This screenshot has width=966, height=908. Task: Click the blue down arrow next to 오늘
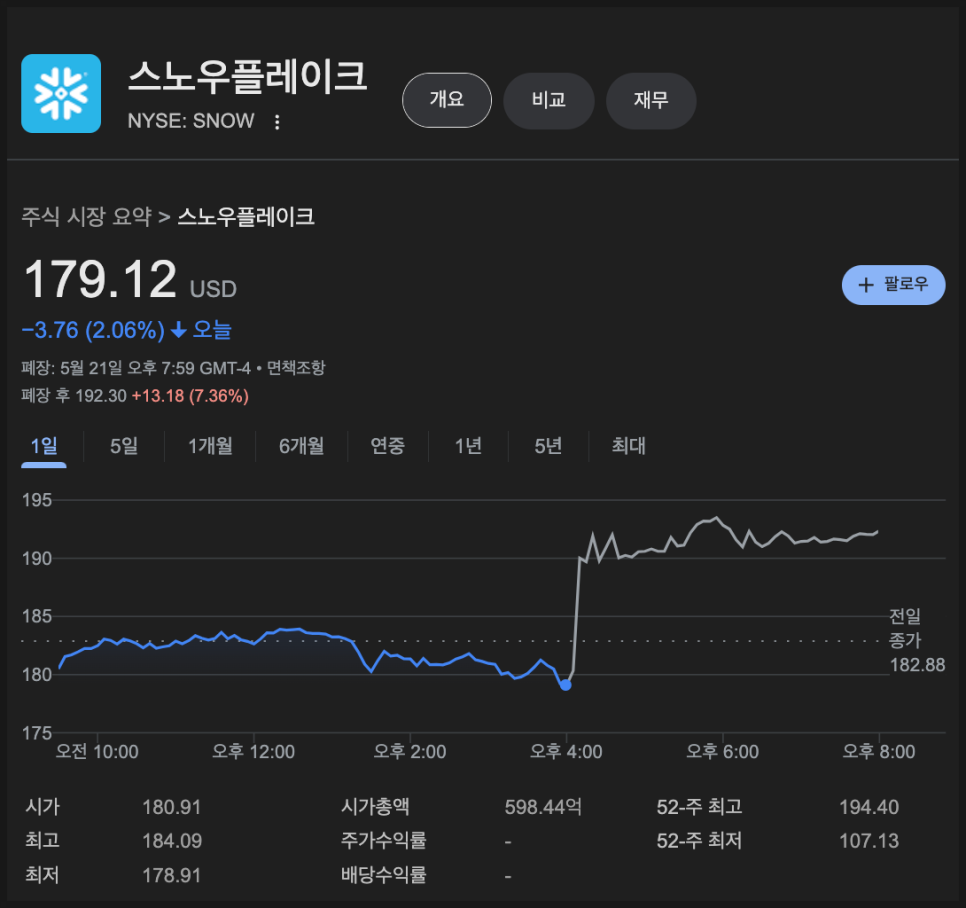tap(179, 330)
